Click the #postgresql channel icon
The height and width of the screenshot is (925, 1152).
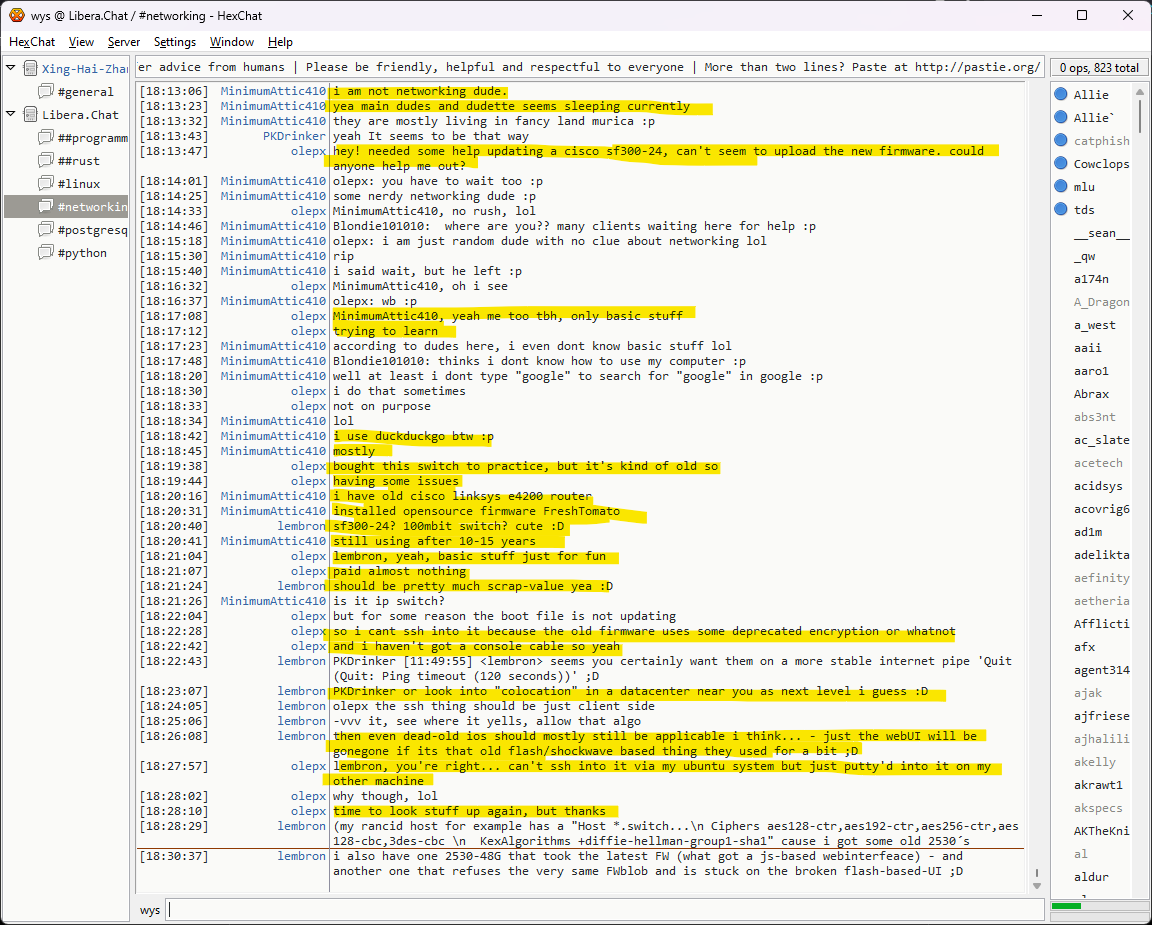coord(45,230)
